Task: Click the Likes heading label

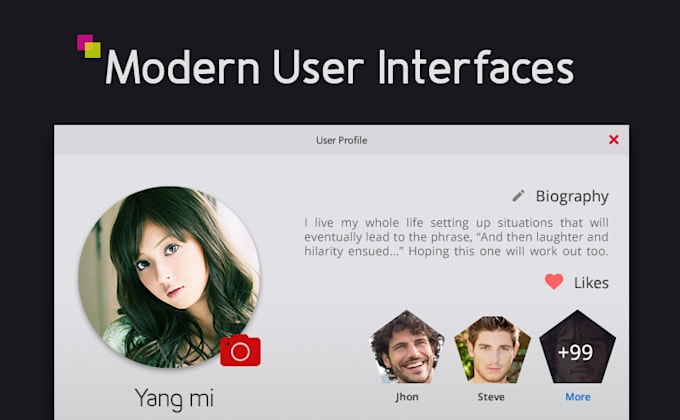Action: 591,283
